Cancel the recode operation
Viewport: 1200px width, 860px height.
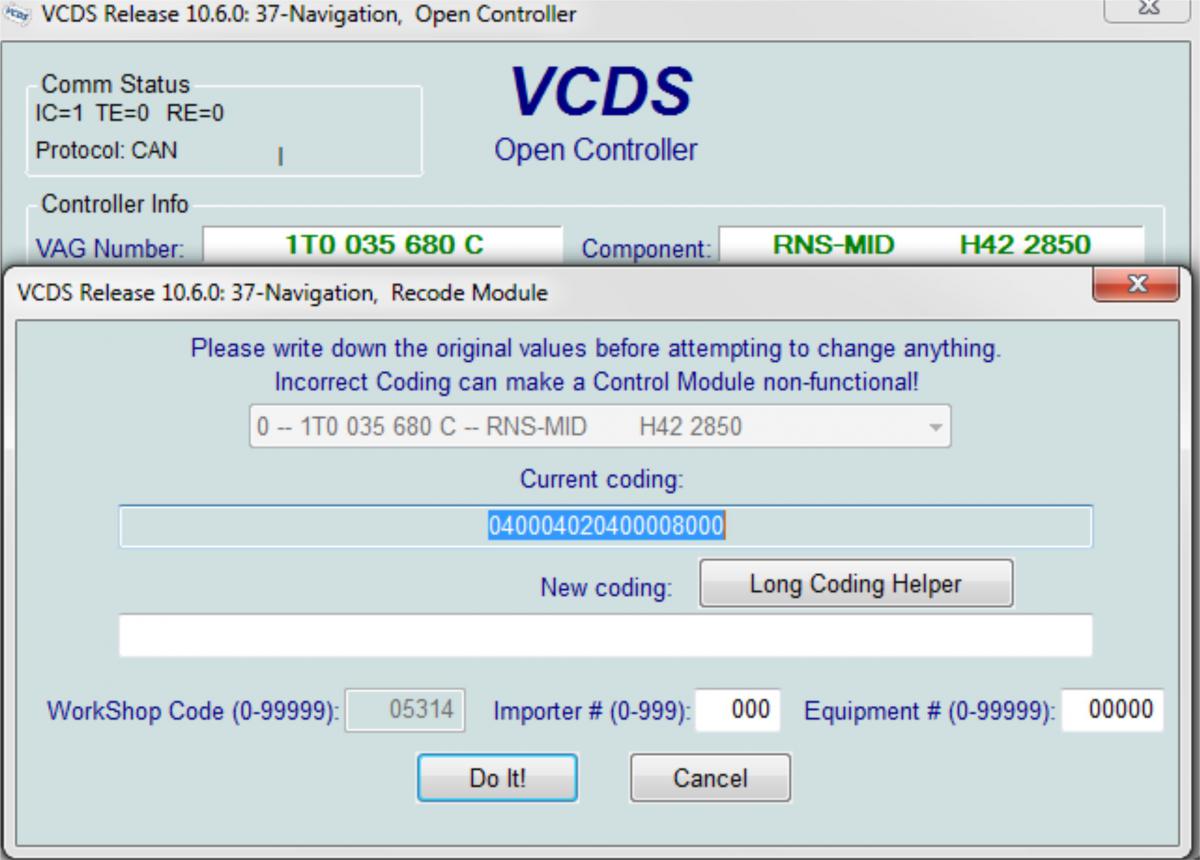pos(710,778)
